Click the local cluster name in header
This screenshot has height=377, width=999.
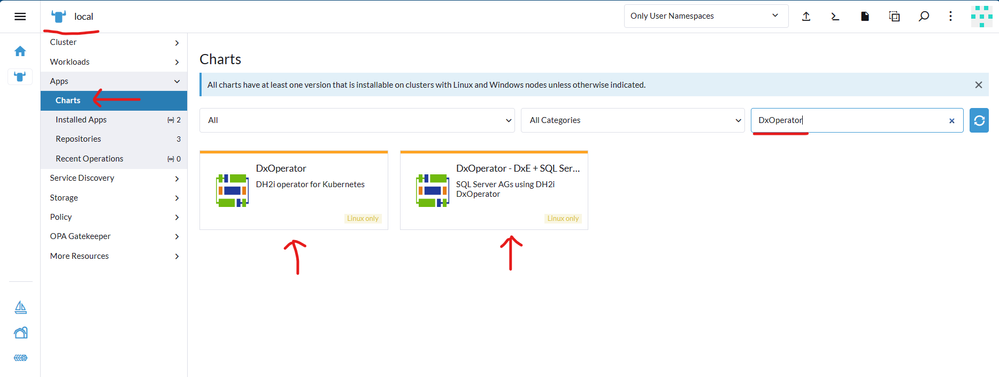83,17
